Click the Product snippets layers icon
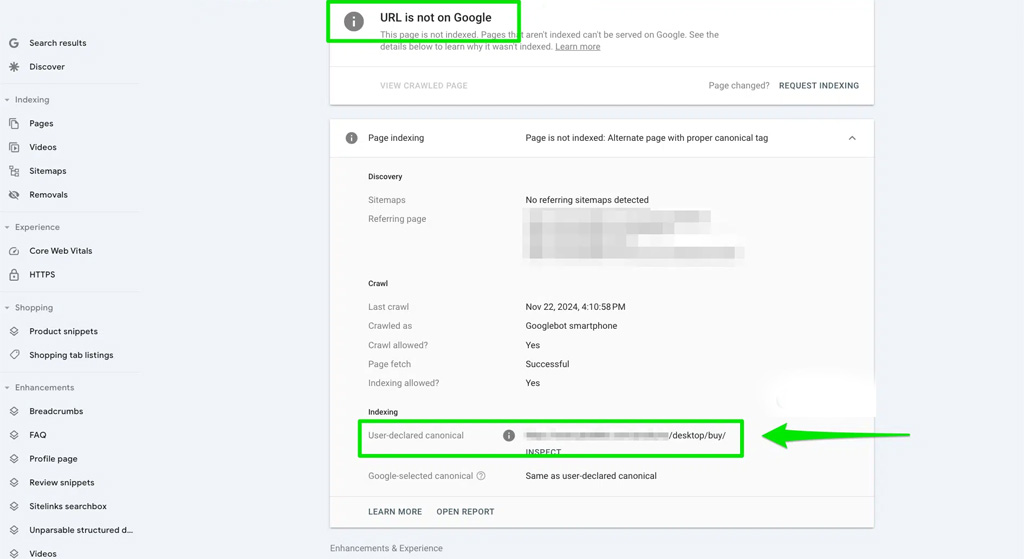This screenshot has width=1024, height=559. coord(14,332)
